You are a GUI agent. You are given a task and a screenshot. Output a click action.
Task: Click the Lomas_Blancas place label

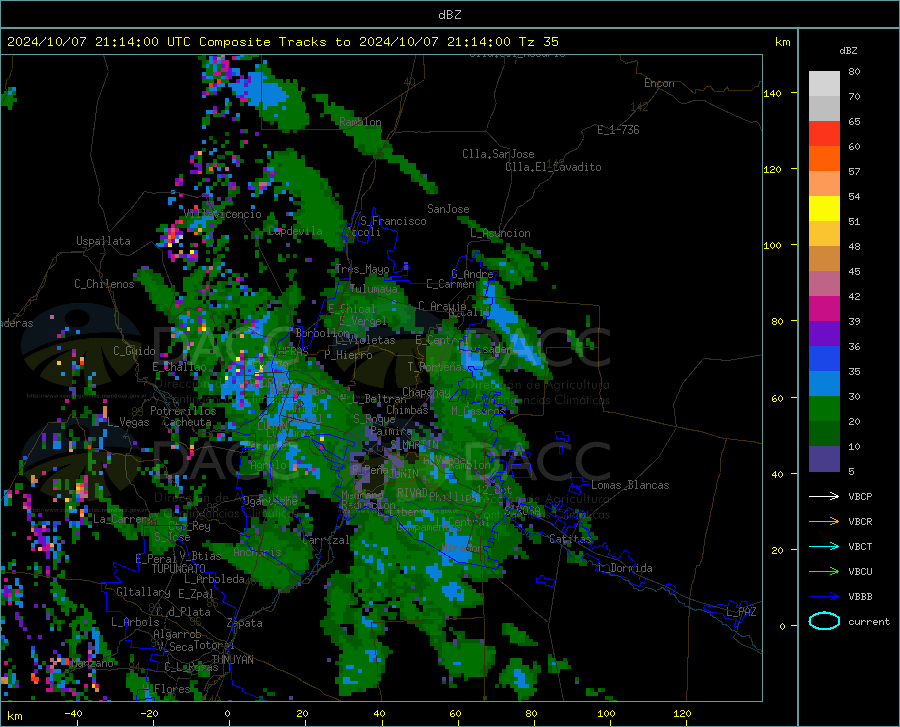click(630, 485)
